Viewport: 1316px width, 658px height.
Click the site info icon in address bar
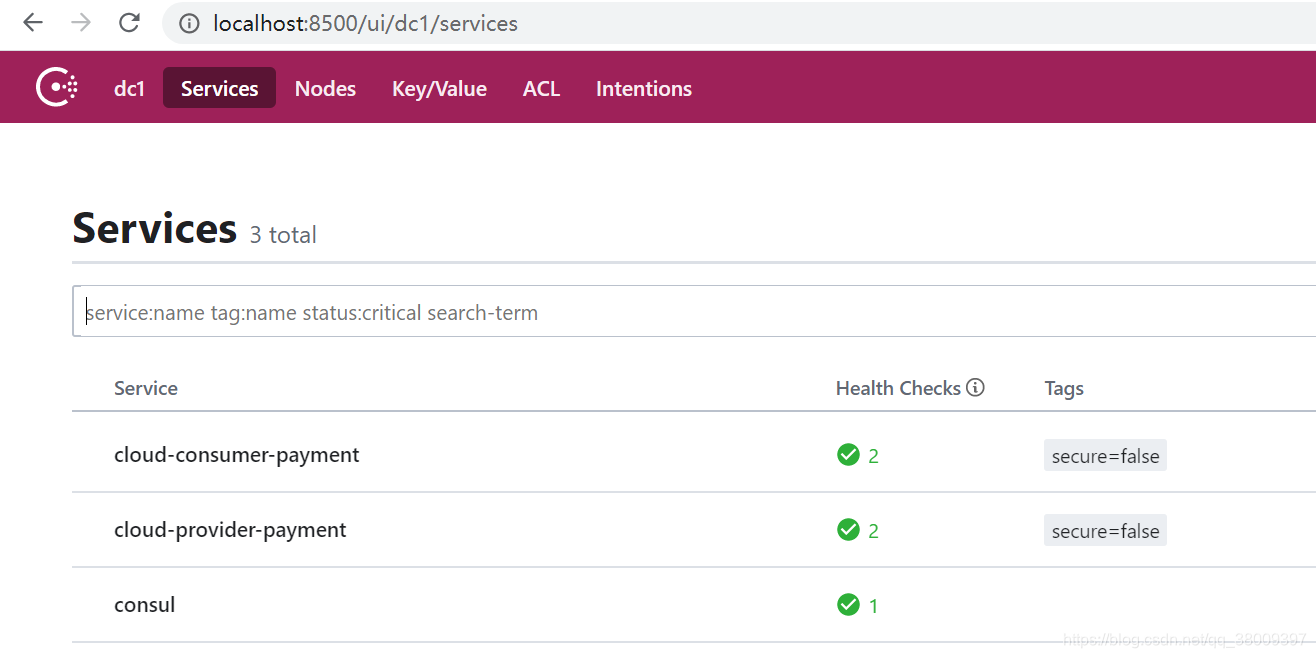tap(189, 23)
